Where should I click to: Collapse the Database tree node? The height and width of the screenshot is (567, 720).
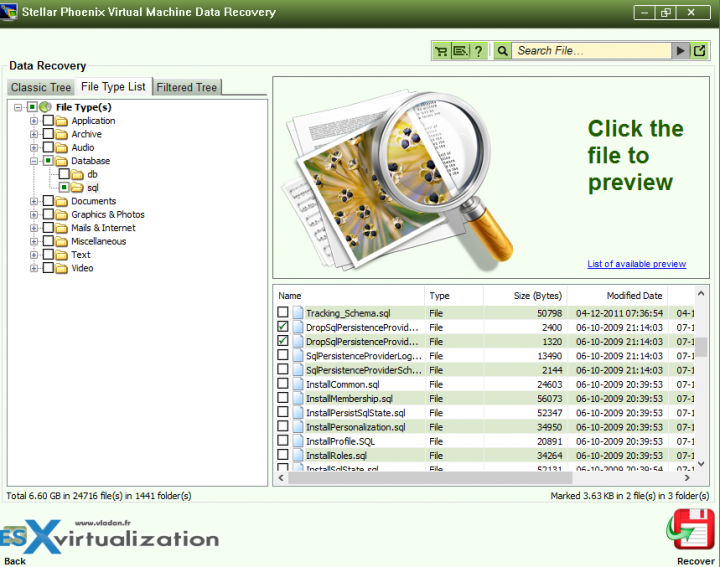point(34,161)
